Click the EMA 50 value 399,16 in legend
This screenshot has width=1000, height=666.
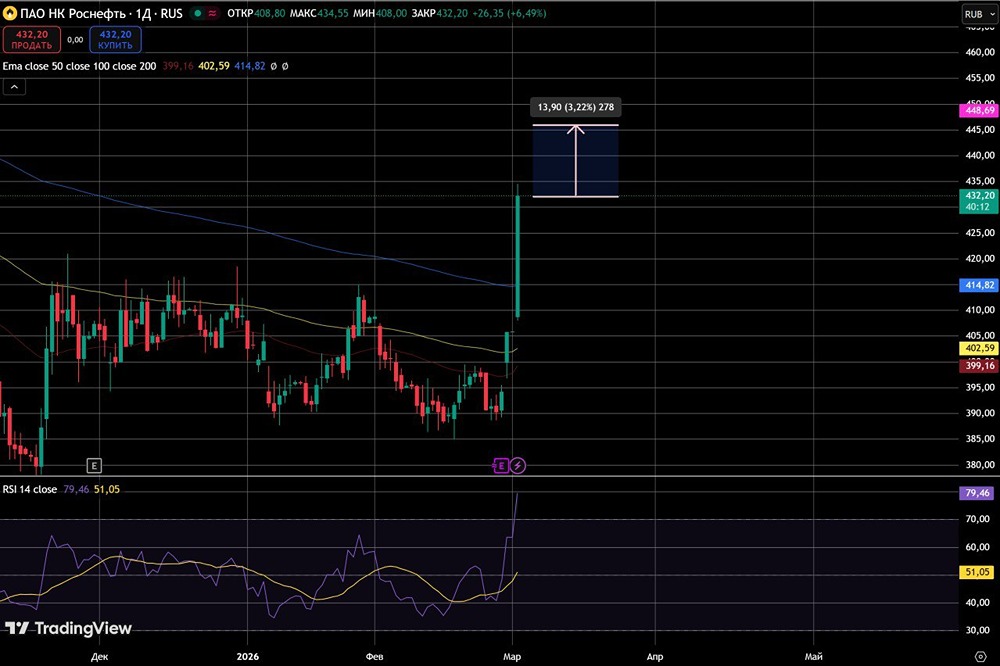(177, 66)
